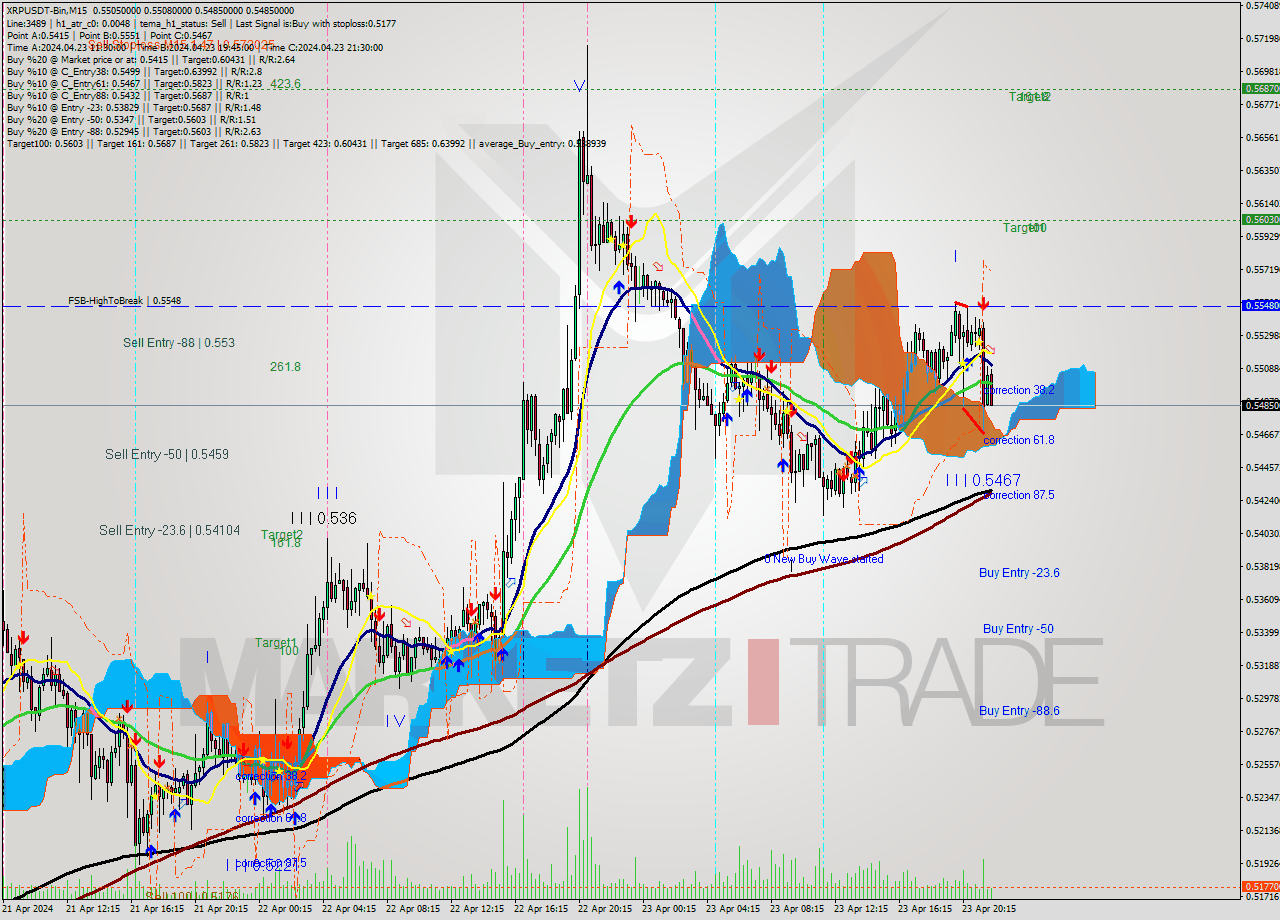Image resolution: width=1280 pixels, height=920 pixels.
Task: Click the '23 Apr 00:15' time axis label
Action: click(669, 909)
